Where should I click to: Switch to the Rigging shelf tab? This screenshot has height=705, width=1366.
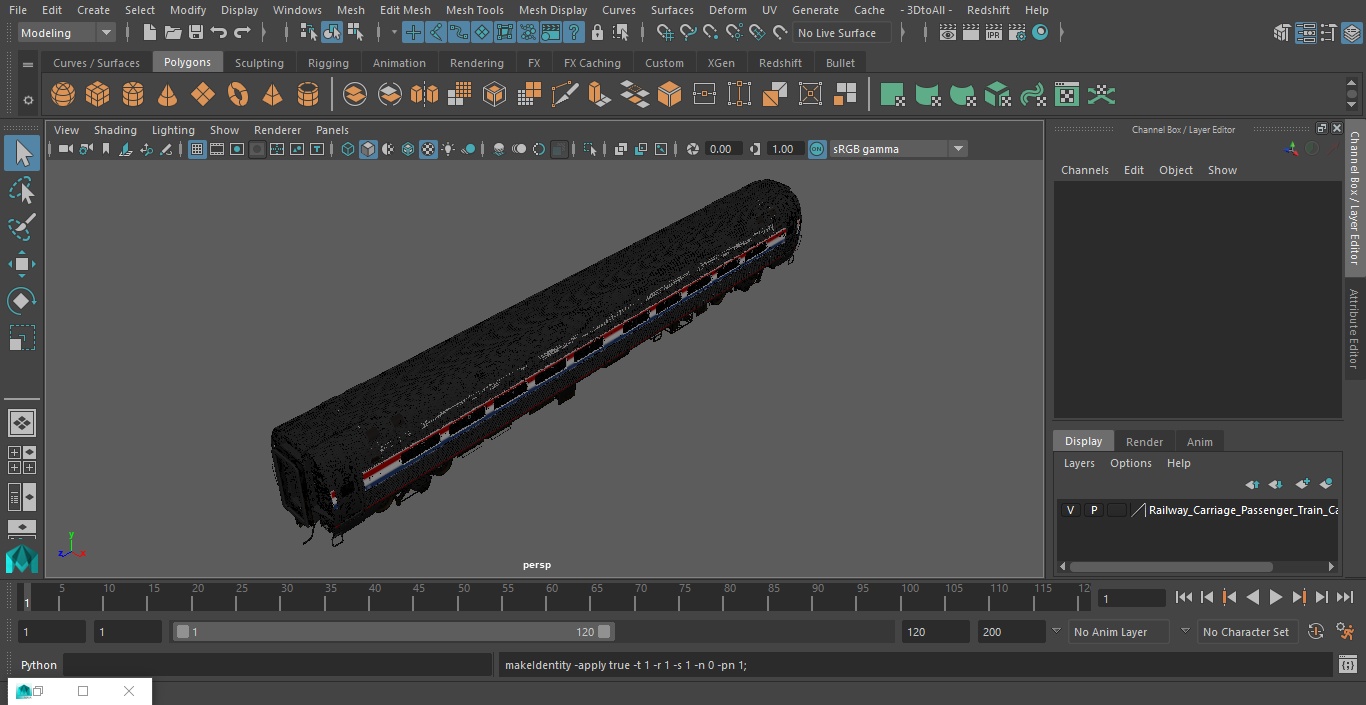point(328,63)
